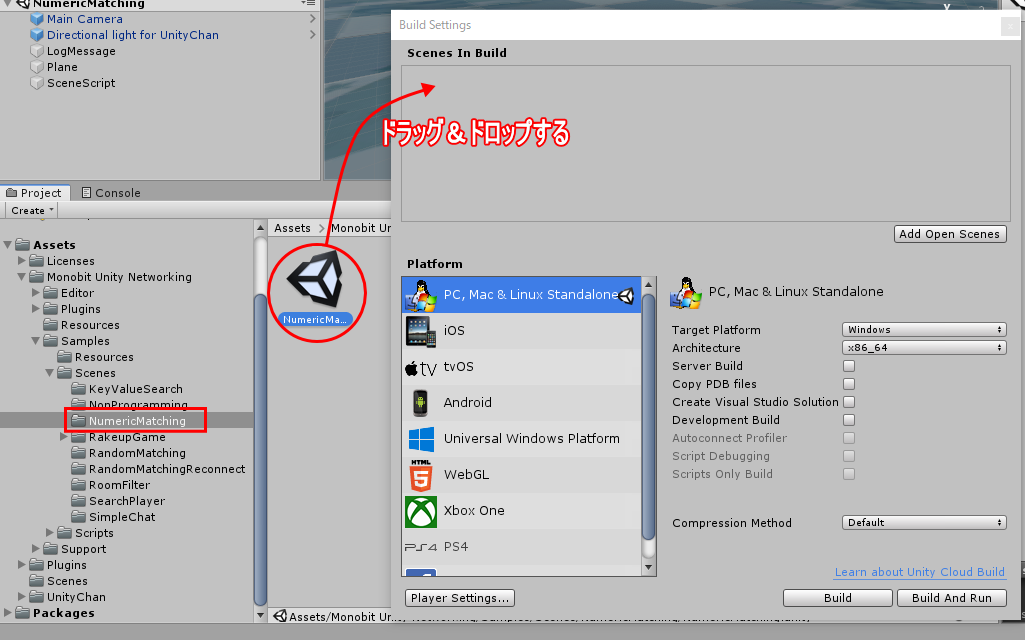Image resolution: width=1025 pixels, height=640 pixels.
Task: Select the NumericMatching scene asset thumbnail
Action: (316, 280)
